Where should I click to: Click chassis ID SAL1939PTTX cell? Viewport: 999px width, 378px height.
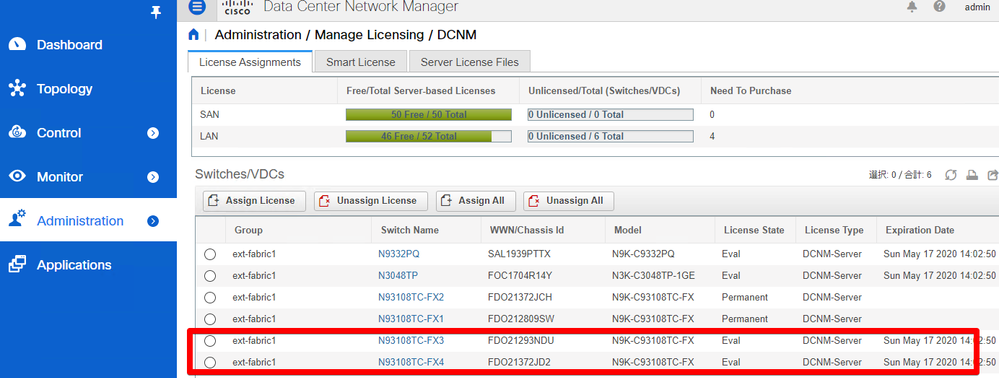click(518, 254)
